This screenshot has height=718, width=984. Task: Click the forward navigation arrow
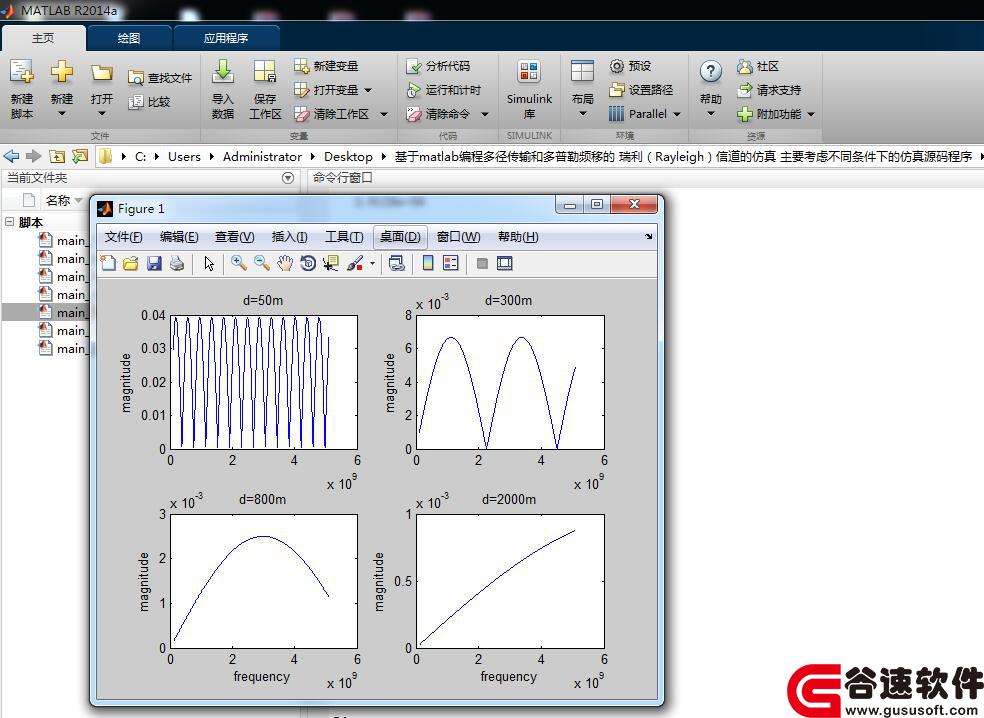(33, 156)
